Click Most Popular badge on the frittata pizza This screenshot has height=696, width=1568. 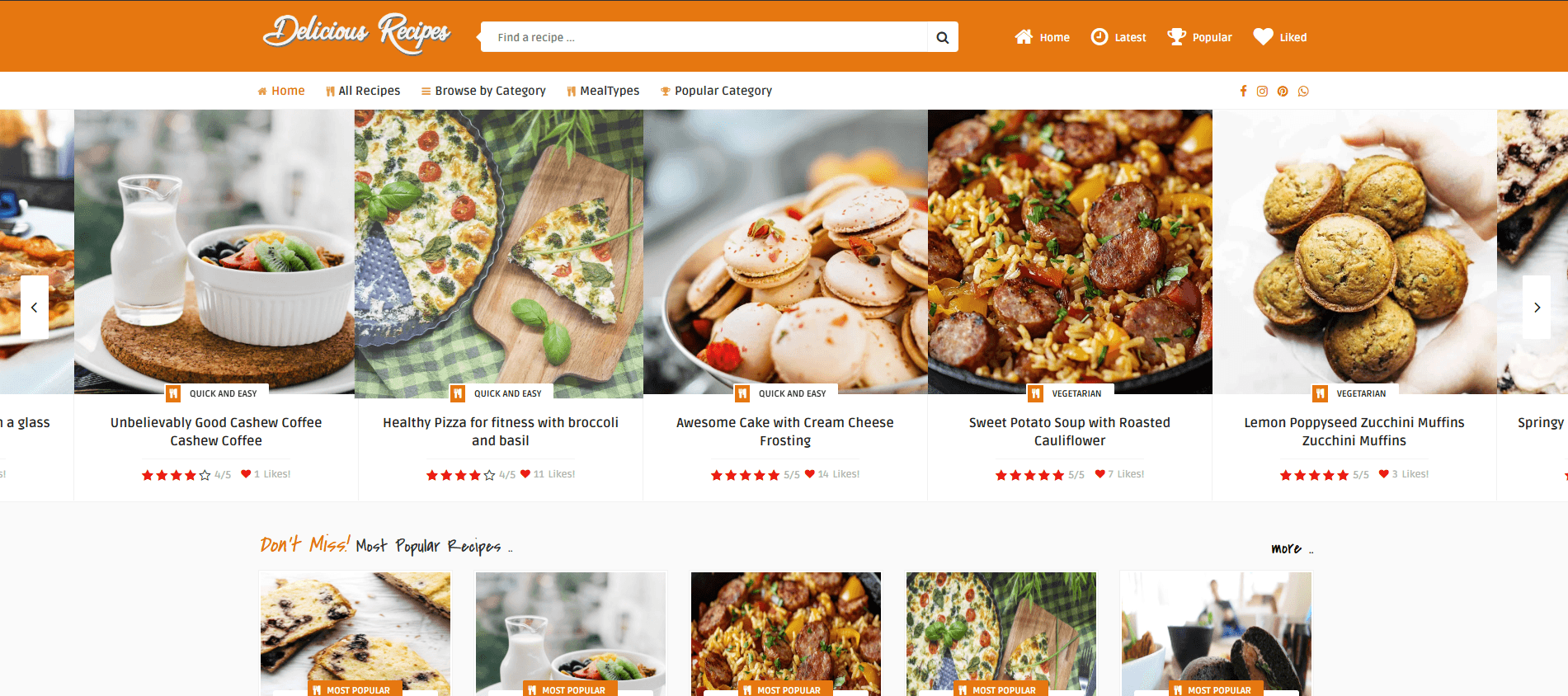(1001, 689)
